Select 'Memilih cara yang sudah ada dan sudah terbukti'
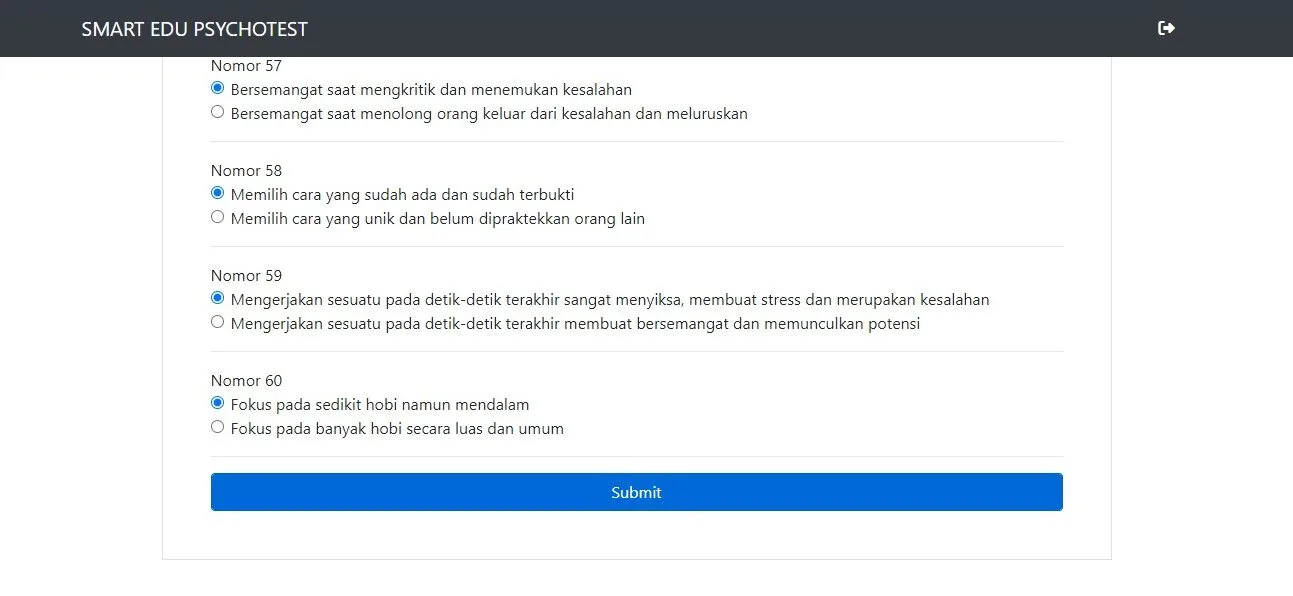Image resolution: width=1293 pixels, height=596 pixels. coord(217,193)
